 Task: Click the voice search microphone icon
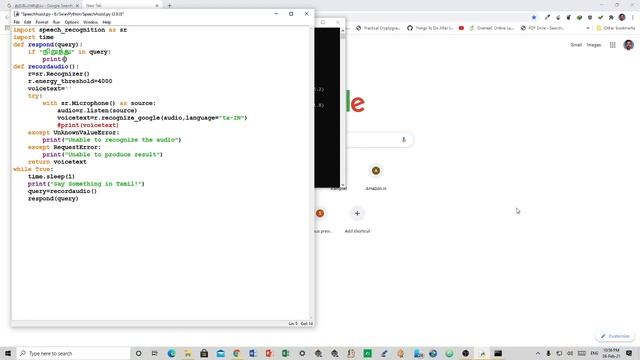404,140
